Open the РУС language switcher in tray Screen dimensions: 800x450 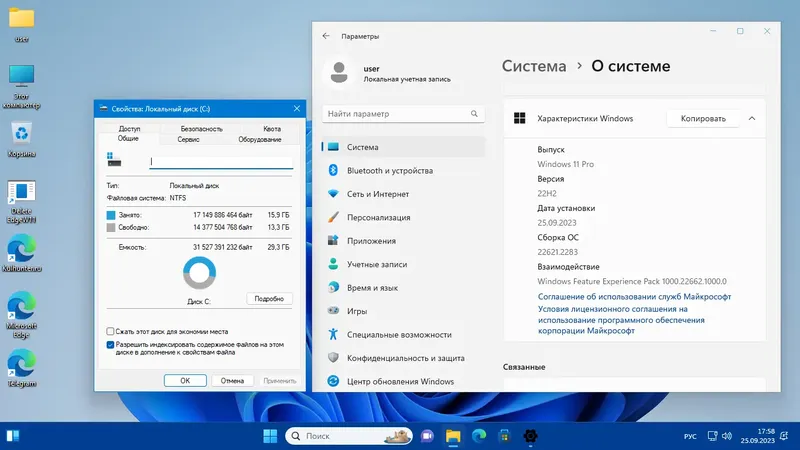click(x=690, y=436)
